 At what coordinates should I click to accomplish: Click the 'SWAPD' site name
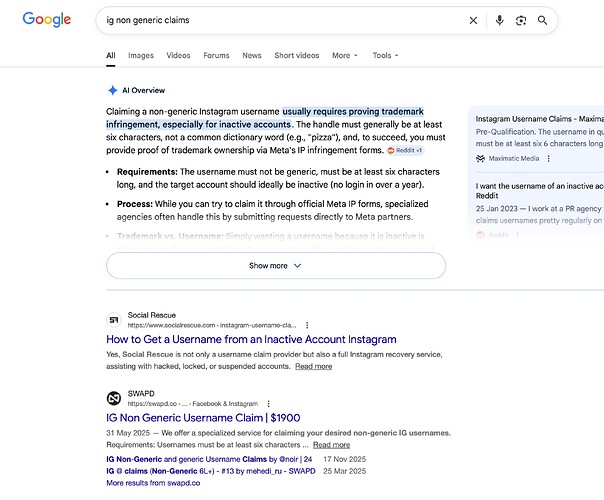tap(141, 394)
